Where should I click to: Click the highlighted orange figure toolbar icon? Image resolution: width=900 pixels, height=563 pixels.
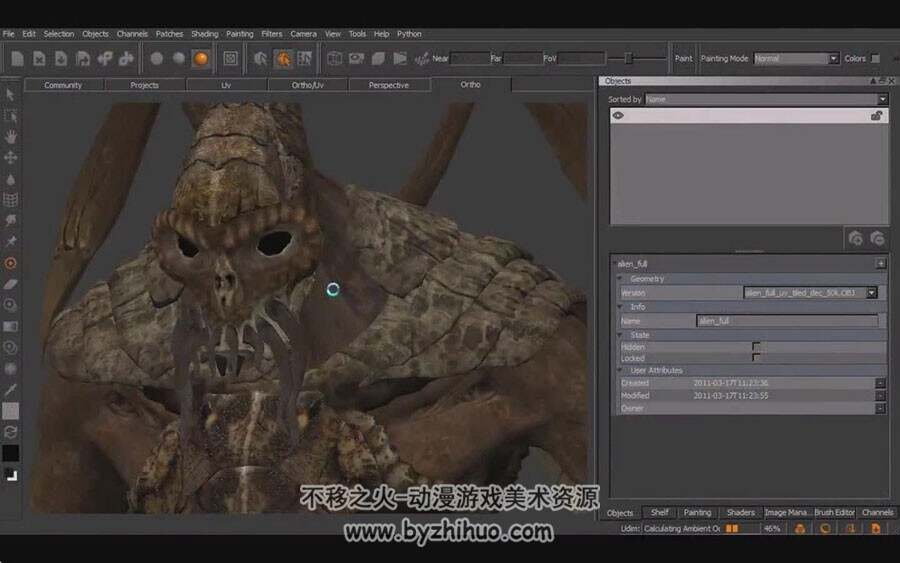pyautogui.click(x=283, y=59)
